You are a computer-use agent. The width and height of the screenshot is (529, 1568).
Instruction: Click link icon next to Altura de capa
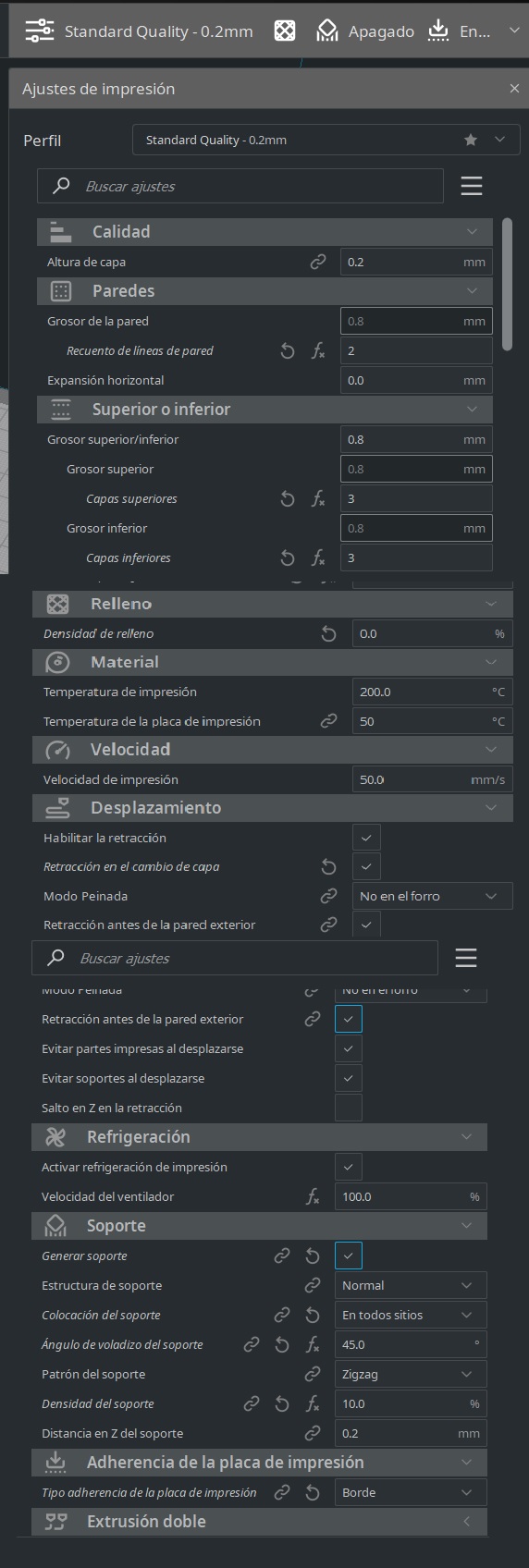pyautogui.click(x=318, y=262)
